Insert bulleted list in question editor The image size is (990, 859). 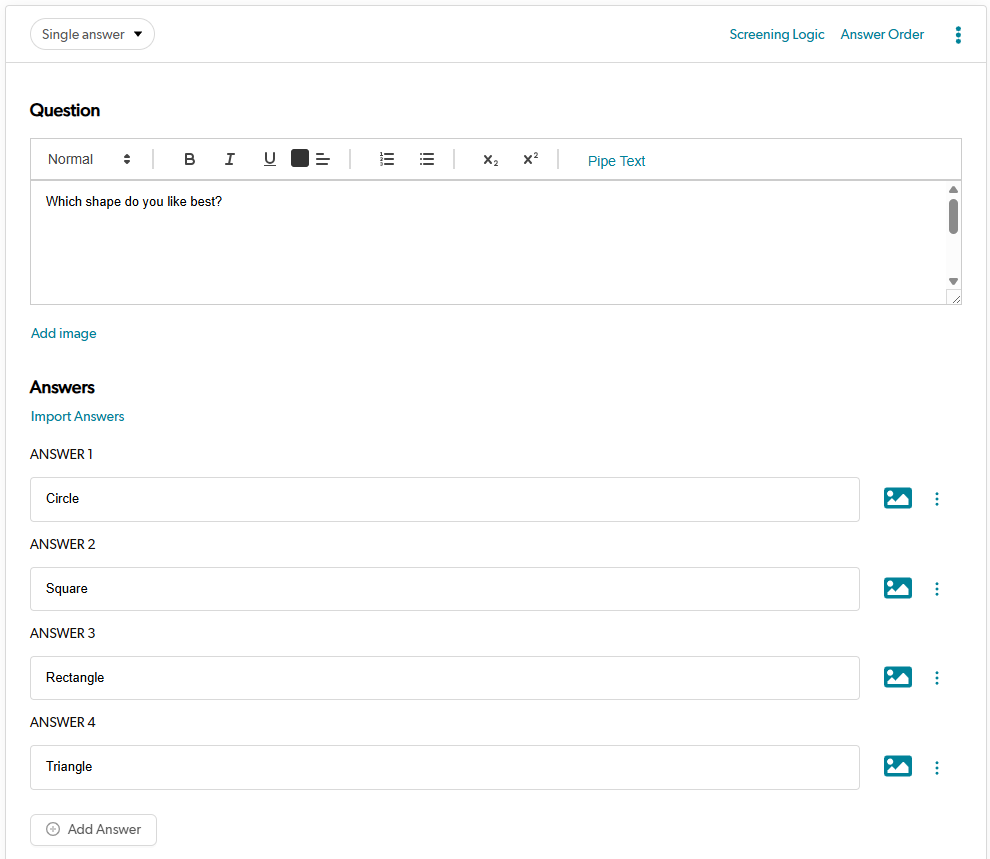(427, 159)
